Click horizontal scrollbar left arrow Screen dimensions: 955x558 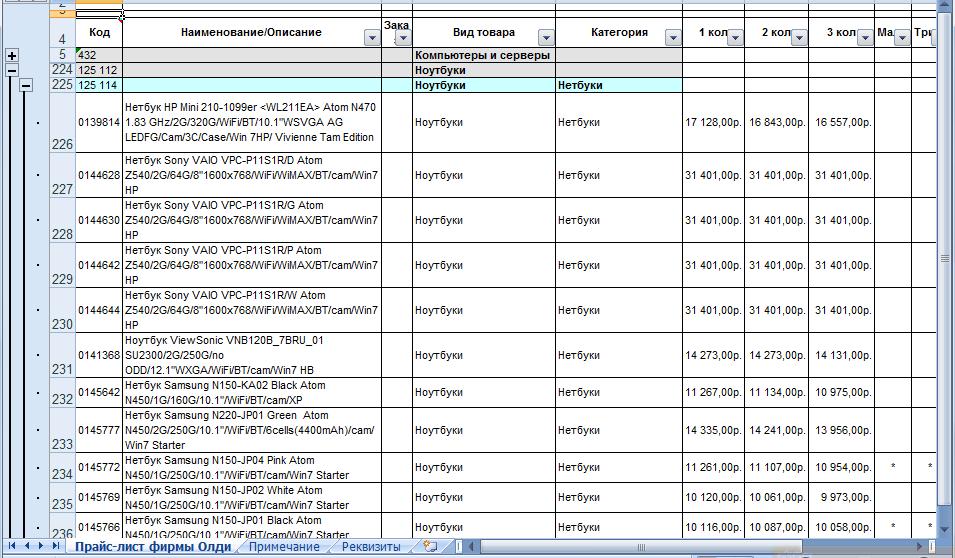471,546
